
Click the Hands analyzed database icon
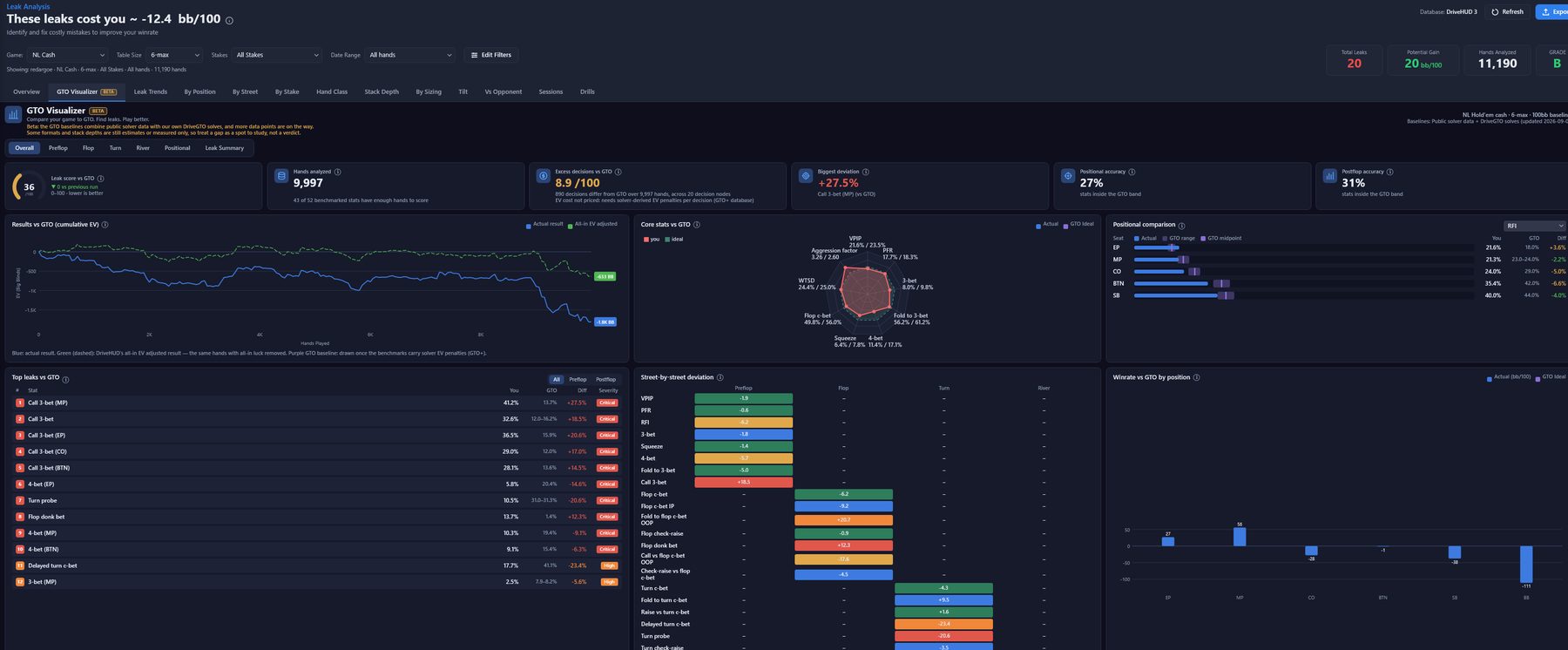[x=281, y=176]
